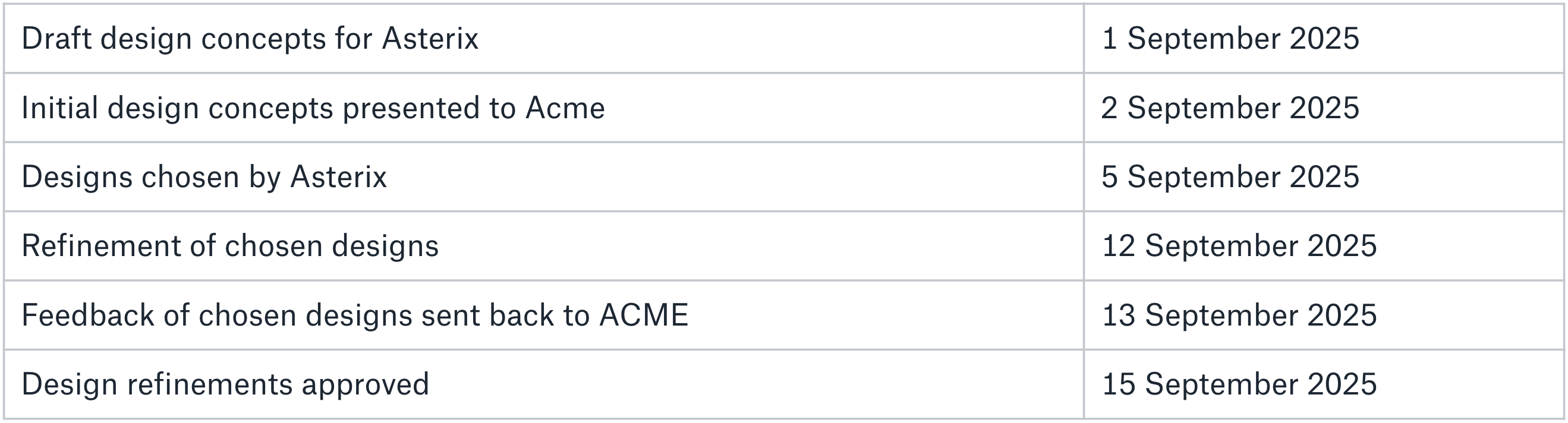1568x423 pixels.
Task: Click the 'Initial design concepts presented to Acme' cell
Action: 543,108
